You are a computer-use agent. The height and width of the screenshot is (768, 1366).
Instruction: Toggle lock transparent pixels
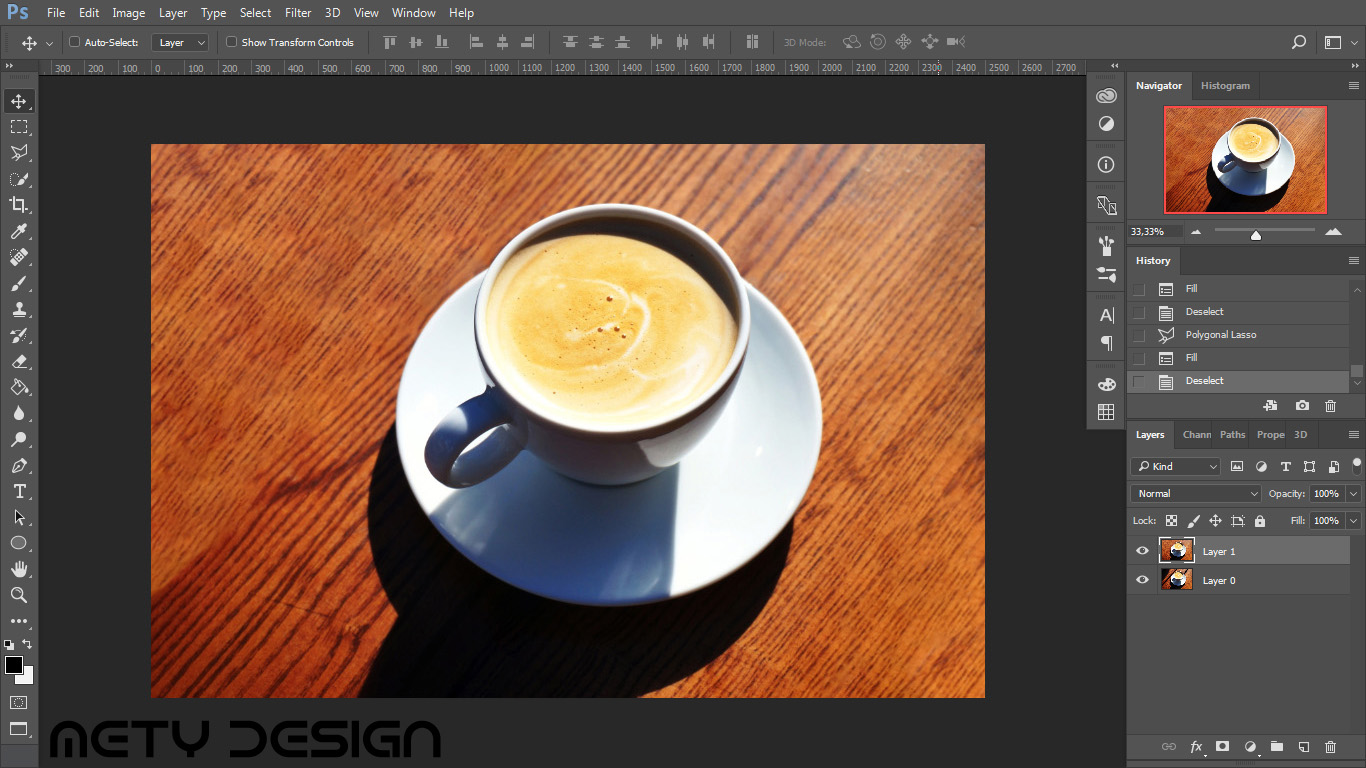1171,521
